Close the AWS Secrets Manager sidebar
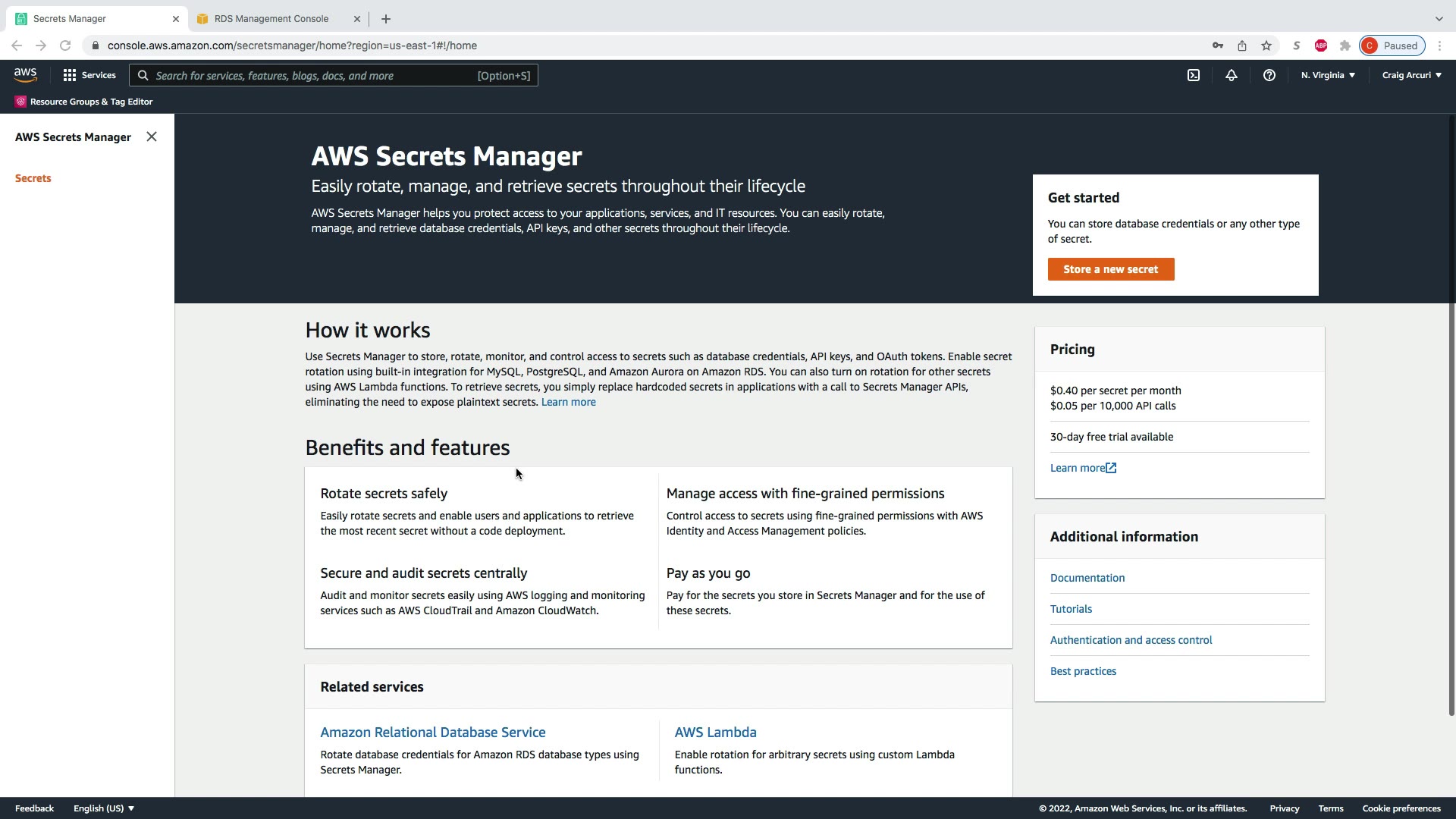The height and width of the screenshot is (819, 1456). click(152, 136)
